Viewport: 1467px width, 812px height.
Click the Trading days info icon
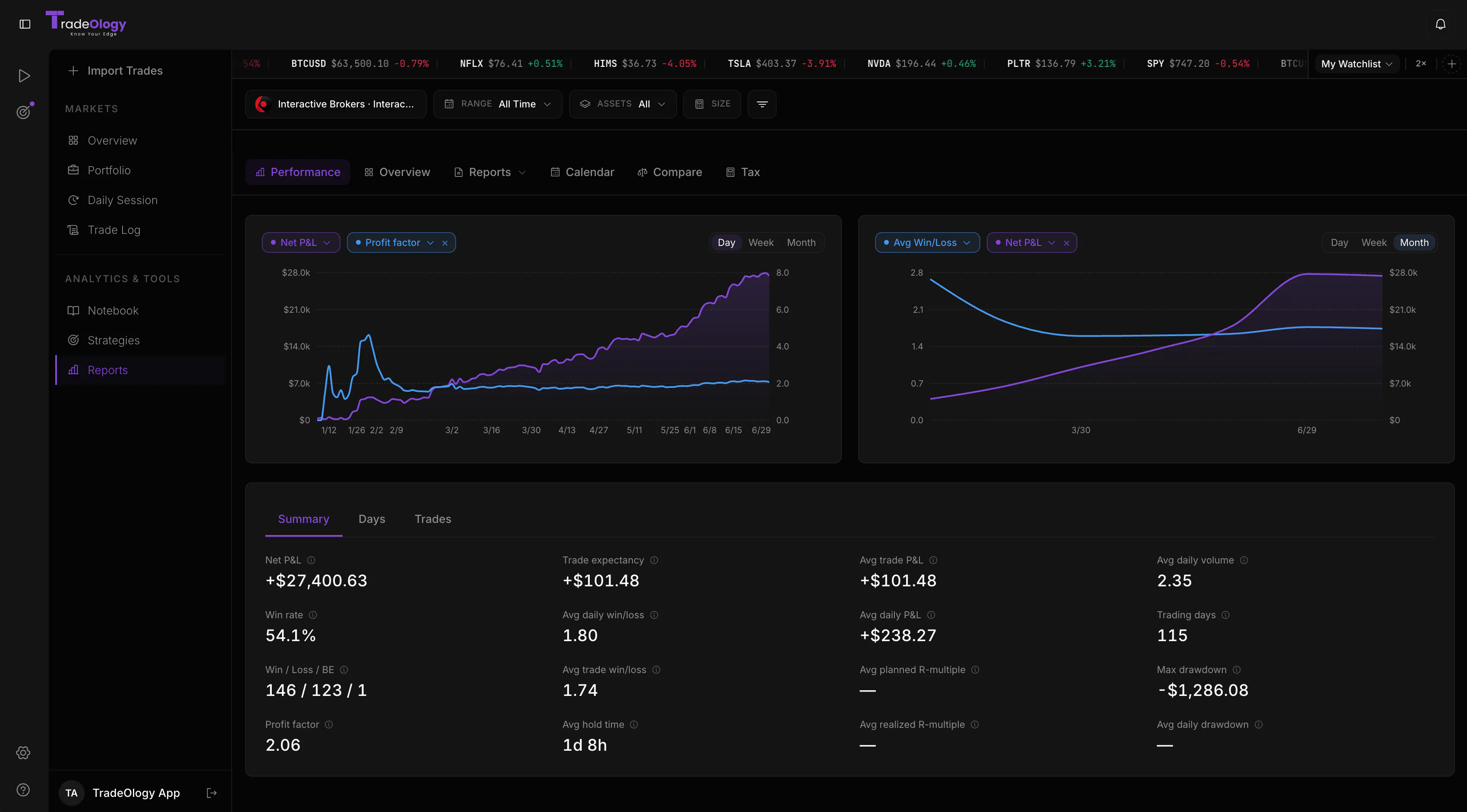(x=1225, y=615)
